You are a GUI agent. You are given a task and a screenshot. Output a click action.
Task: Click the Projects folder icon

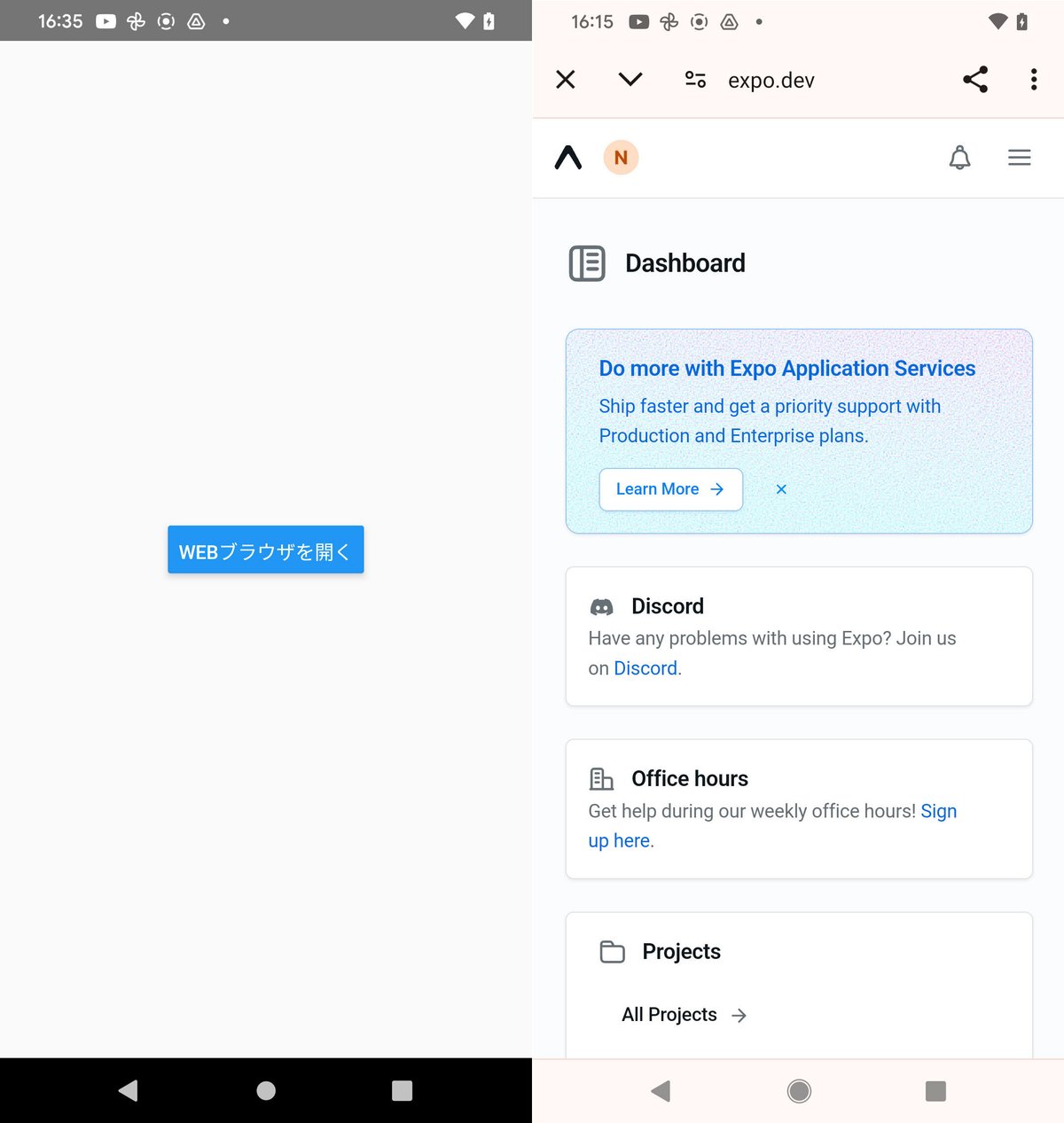point(613,952)
